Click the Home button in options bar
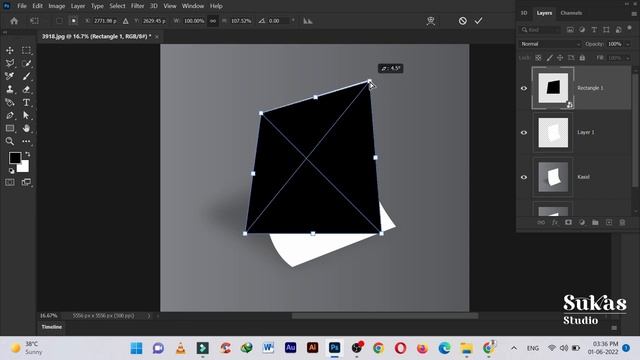640x360 pixels. pyautogui.click(x=14, y=21)
